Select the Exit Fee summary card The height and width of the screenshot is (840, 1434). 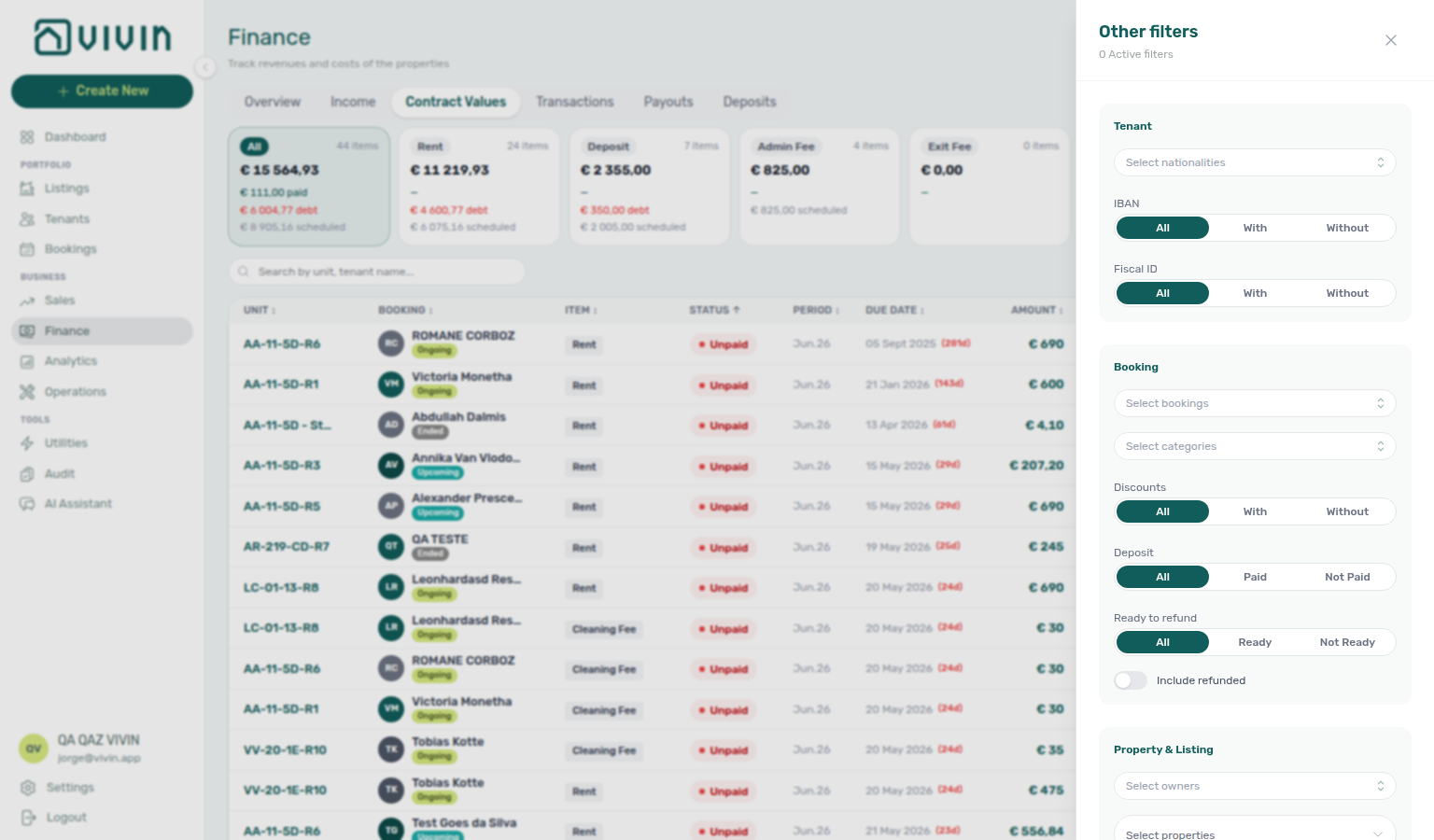click(x=990, y=187)
